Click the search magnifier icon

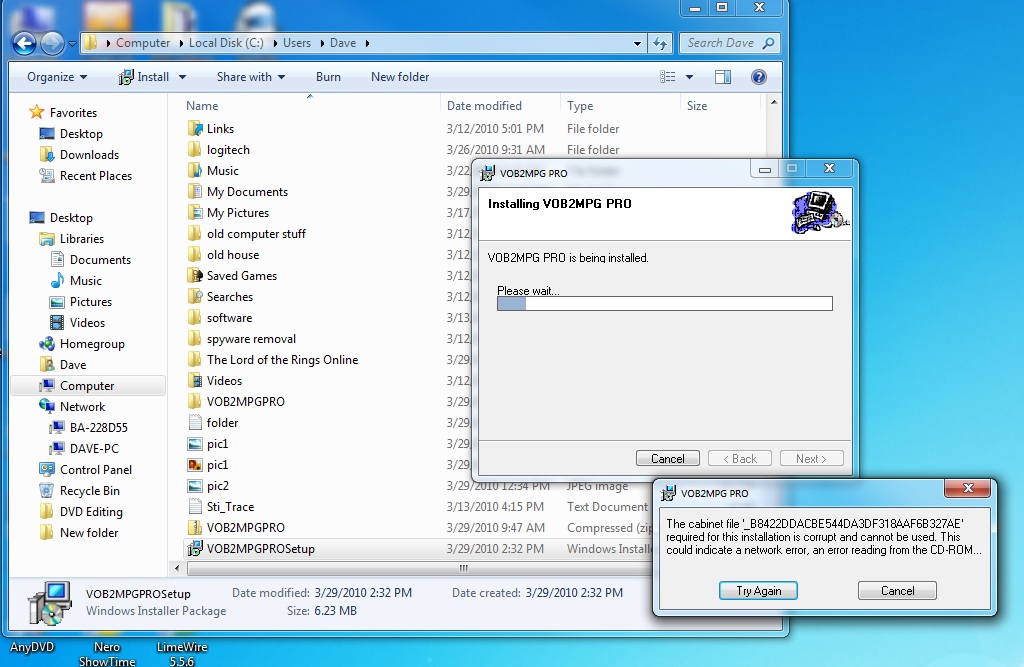coord(769,43)
